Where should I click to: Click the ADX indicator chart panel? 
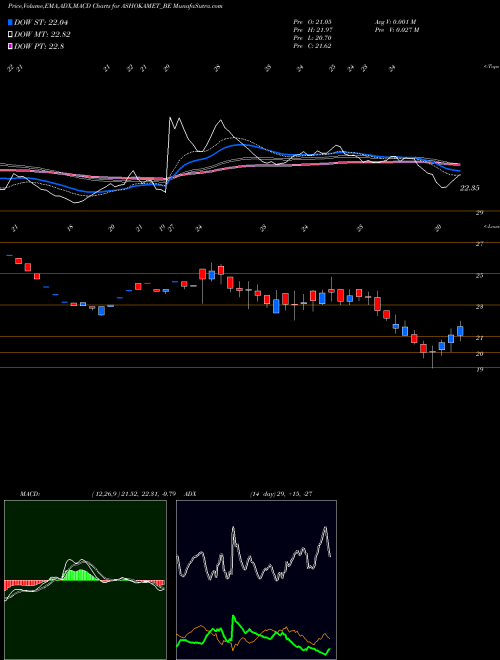pyautogui.click(x=256, y=580)
